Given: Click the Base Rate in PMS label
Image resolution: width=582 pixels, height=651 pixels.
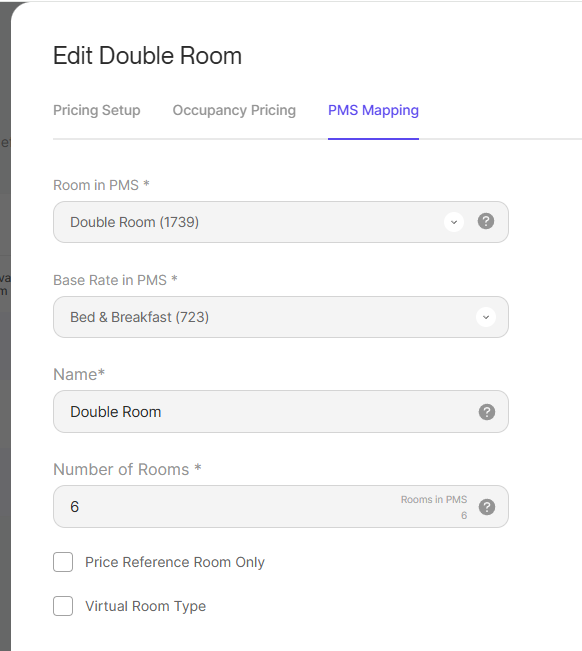Looking at the screenshot, I should click(x=115, y=280).
